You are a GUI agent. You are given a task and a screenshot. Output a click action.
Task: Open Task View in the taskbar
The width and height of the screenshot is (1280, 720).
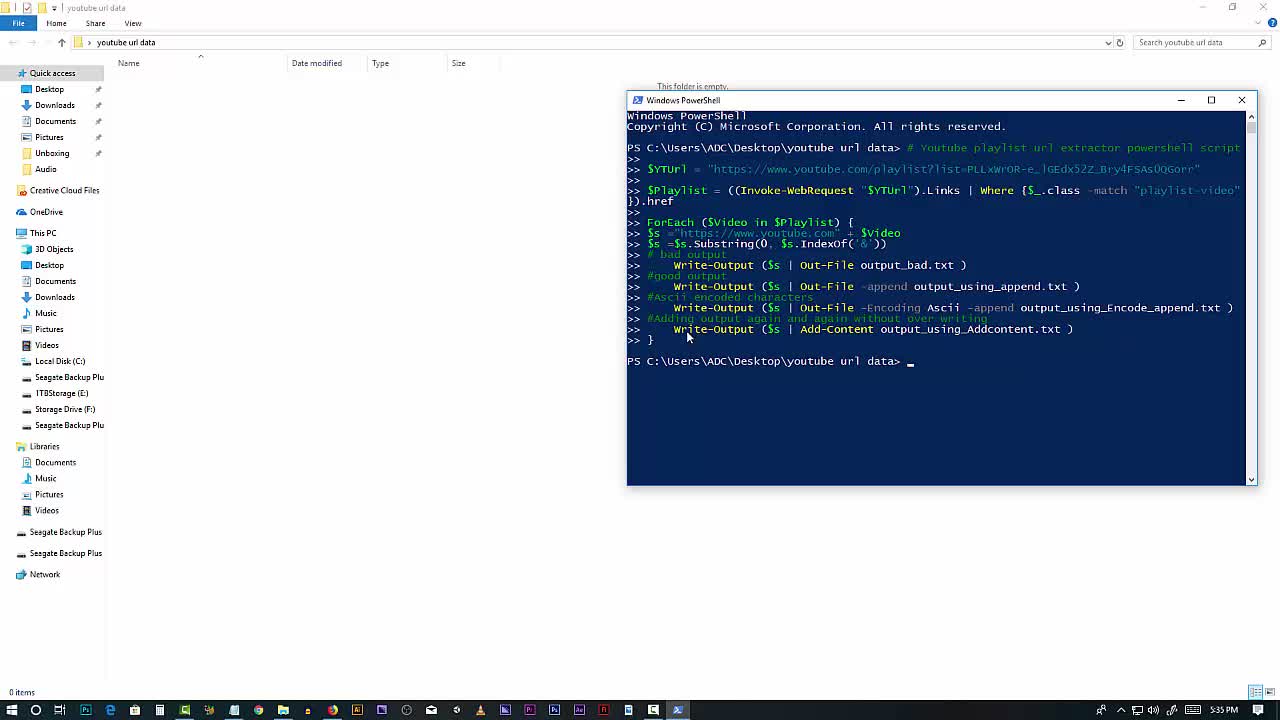(60, 710)
